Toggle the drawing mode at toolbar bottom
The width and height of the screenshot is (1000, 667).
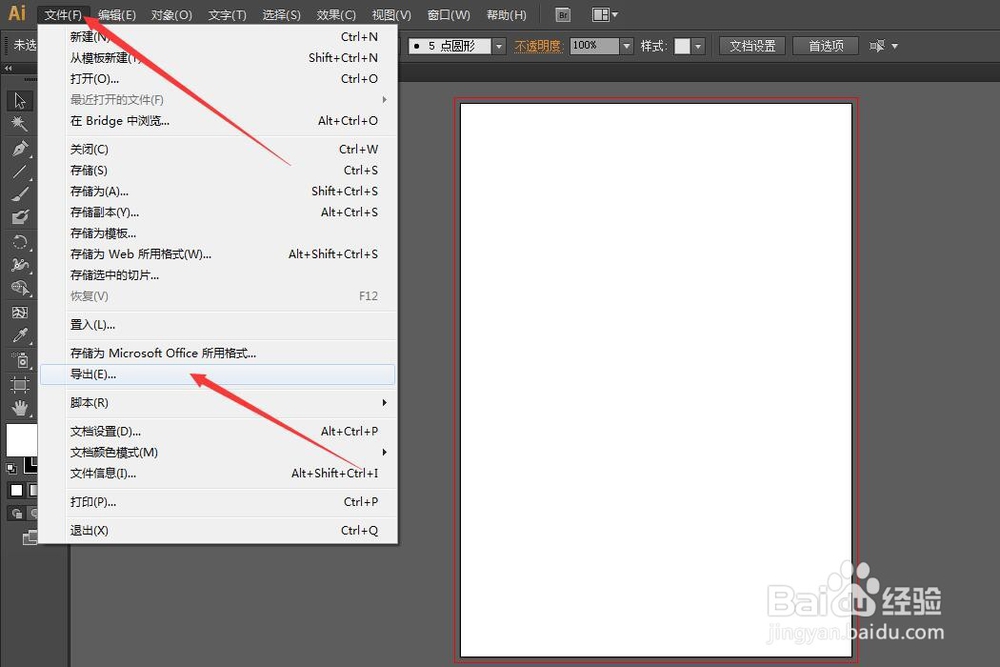pyautogui.click(x=17, y=512)
